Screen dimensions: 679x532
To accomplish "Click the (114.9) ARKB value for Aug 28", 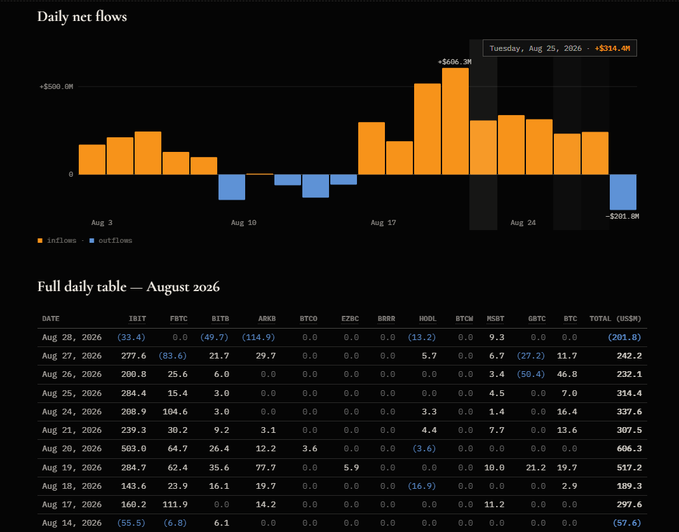I will click(x=259, y=337).
